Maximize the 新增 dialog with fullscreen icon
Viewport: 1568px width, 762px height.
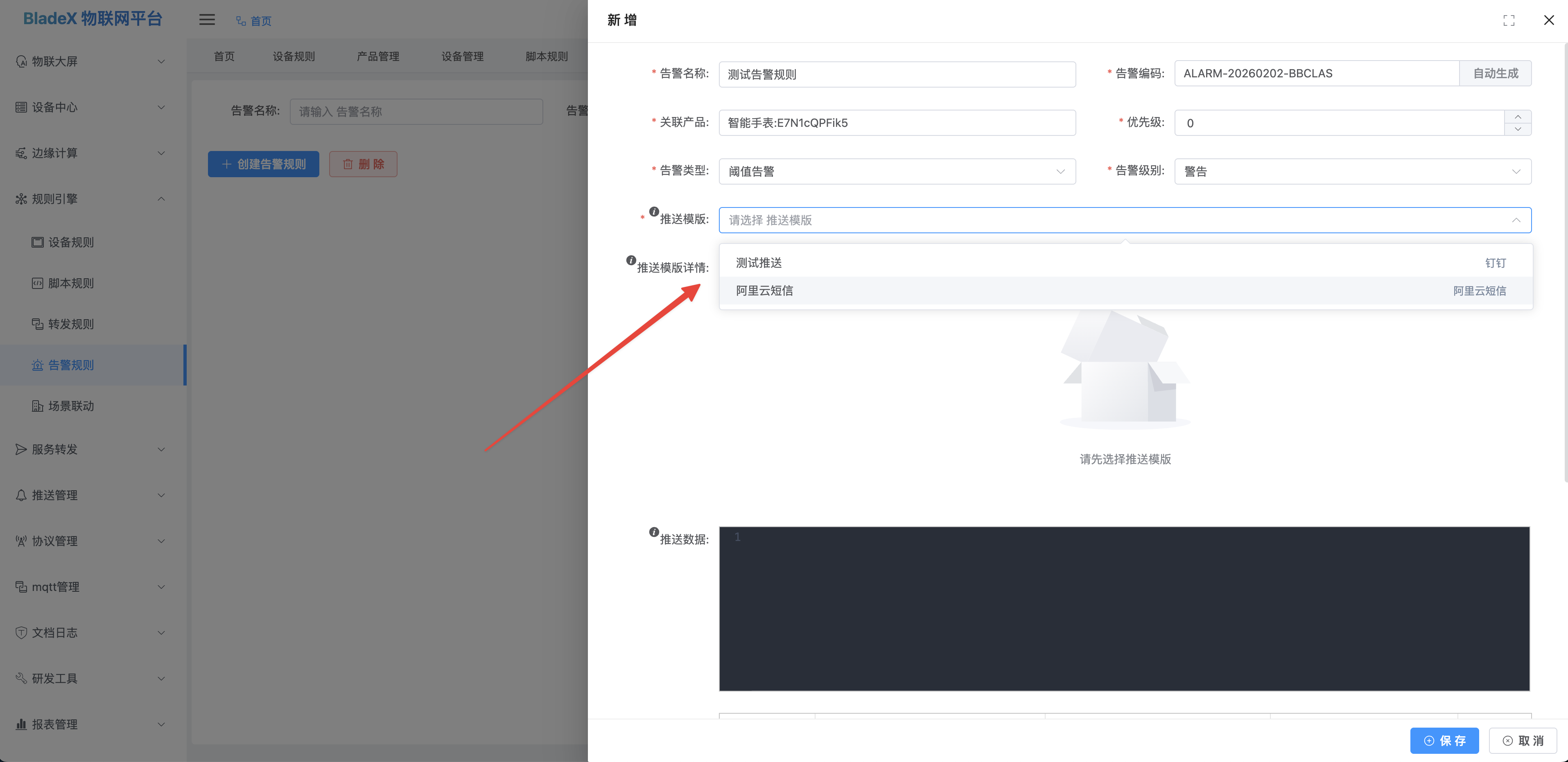(1509, 20)
